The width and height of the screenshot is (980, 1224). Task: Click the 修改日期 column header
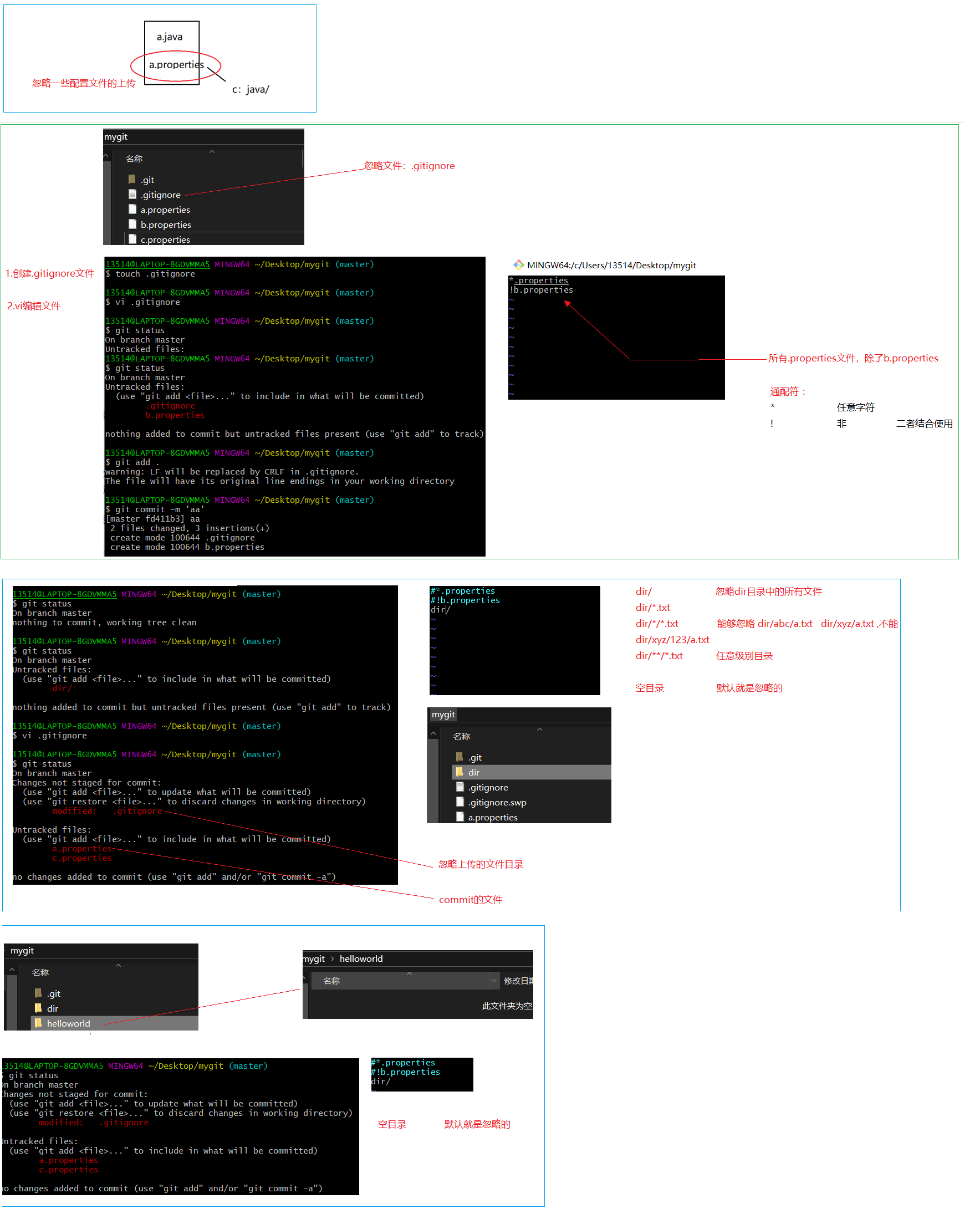(x=517, y=981)
